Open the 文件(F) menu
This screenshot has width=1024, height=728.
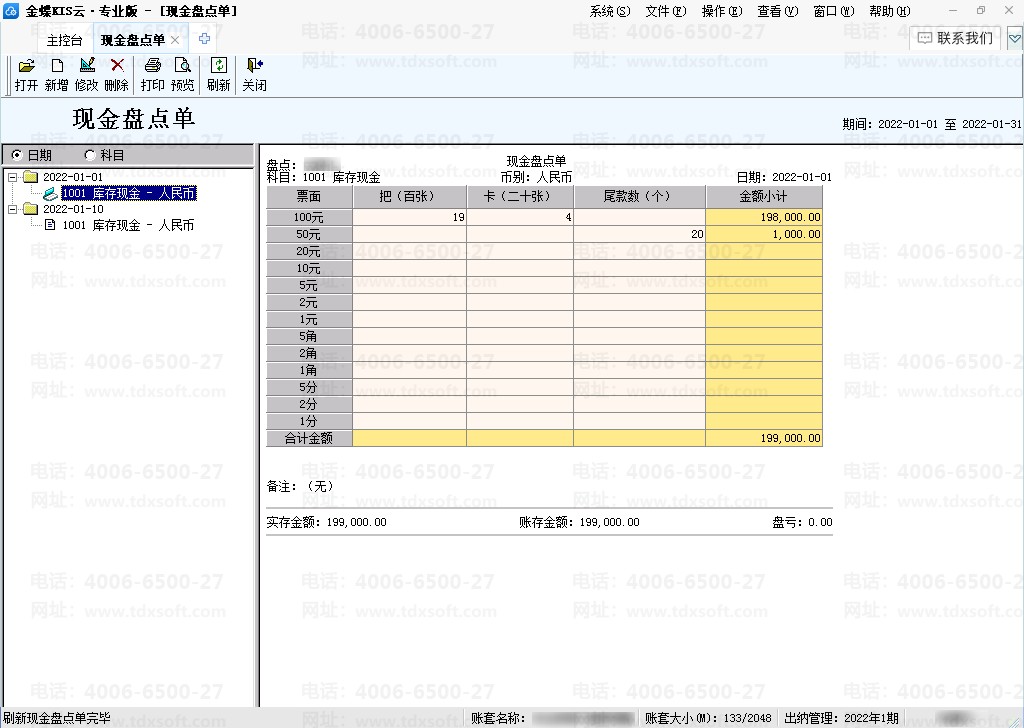coord(666,11)
